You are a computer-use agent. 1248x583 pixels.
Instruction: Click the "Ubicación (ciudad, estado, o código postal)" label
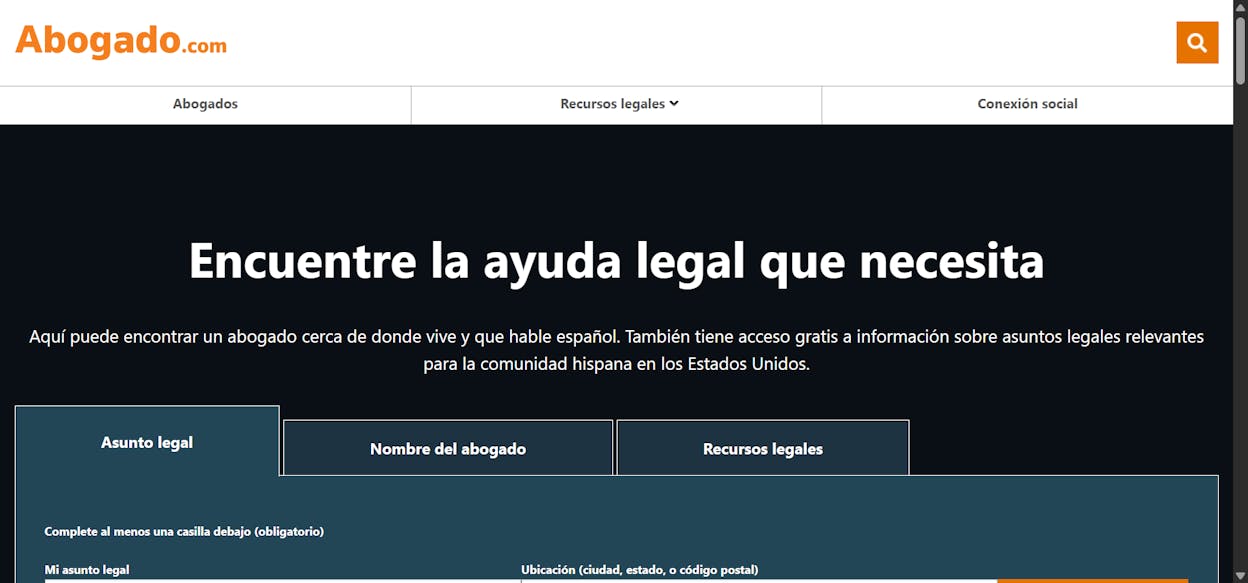639,570
